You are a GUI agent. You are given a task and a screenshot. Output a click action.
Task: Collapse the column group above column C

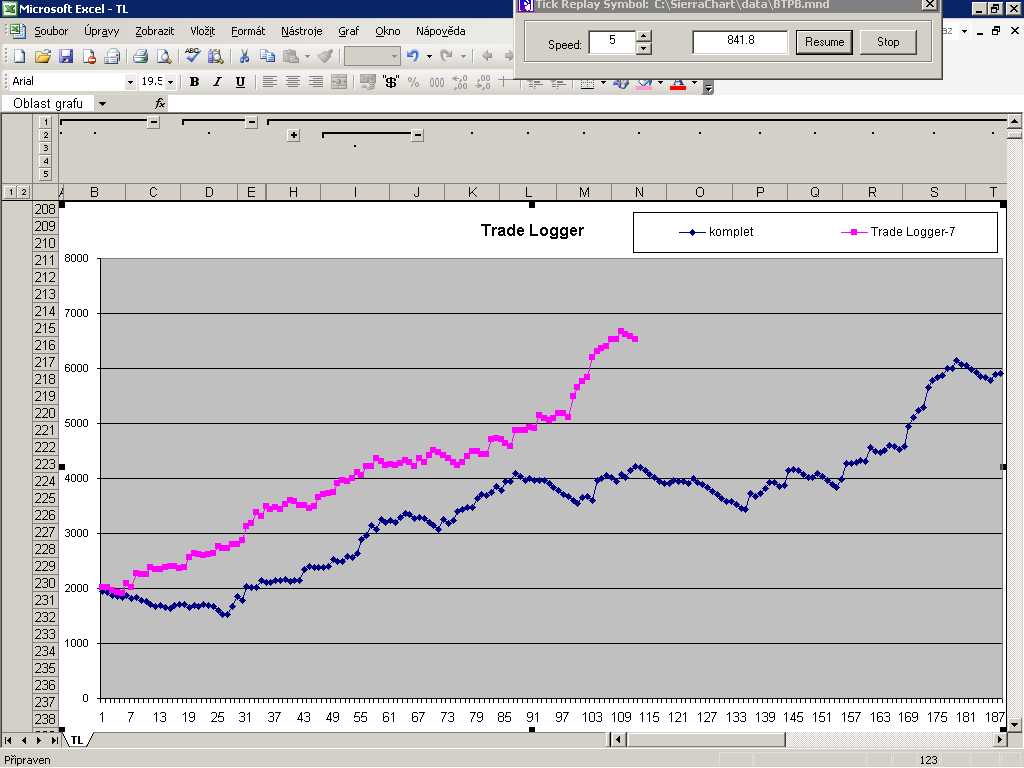[153, 122]
